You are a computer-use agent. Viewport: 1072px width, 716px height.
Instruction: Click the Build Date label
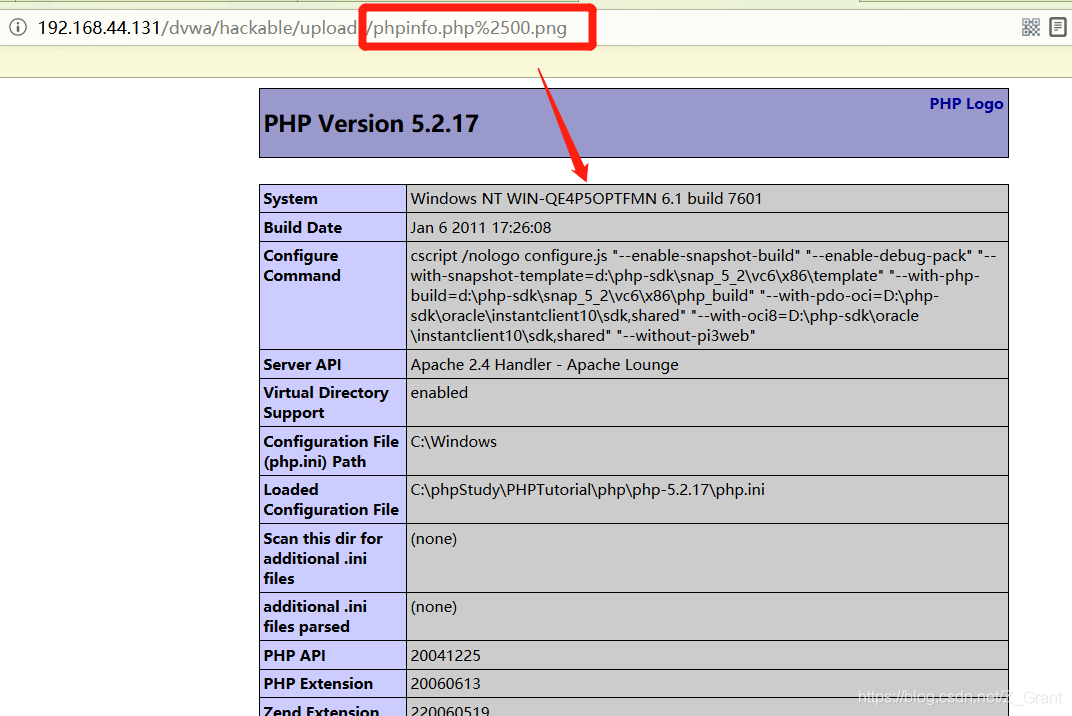(303, 228)
